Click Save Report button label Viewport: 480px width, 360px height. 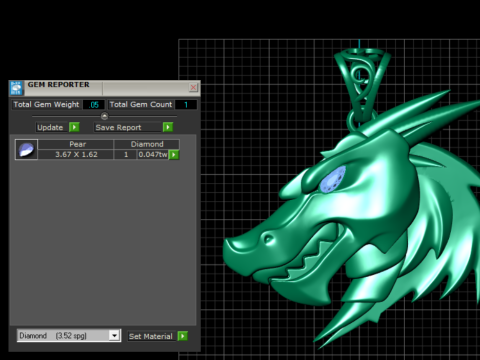(x=118, y=127)
